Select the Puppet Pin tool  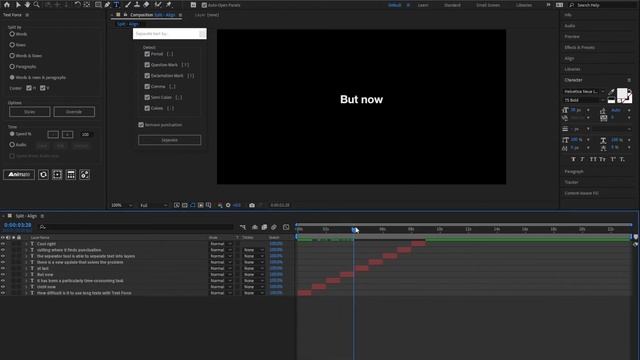(169, 5)
